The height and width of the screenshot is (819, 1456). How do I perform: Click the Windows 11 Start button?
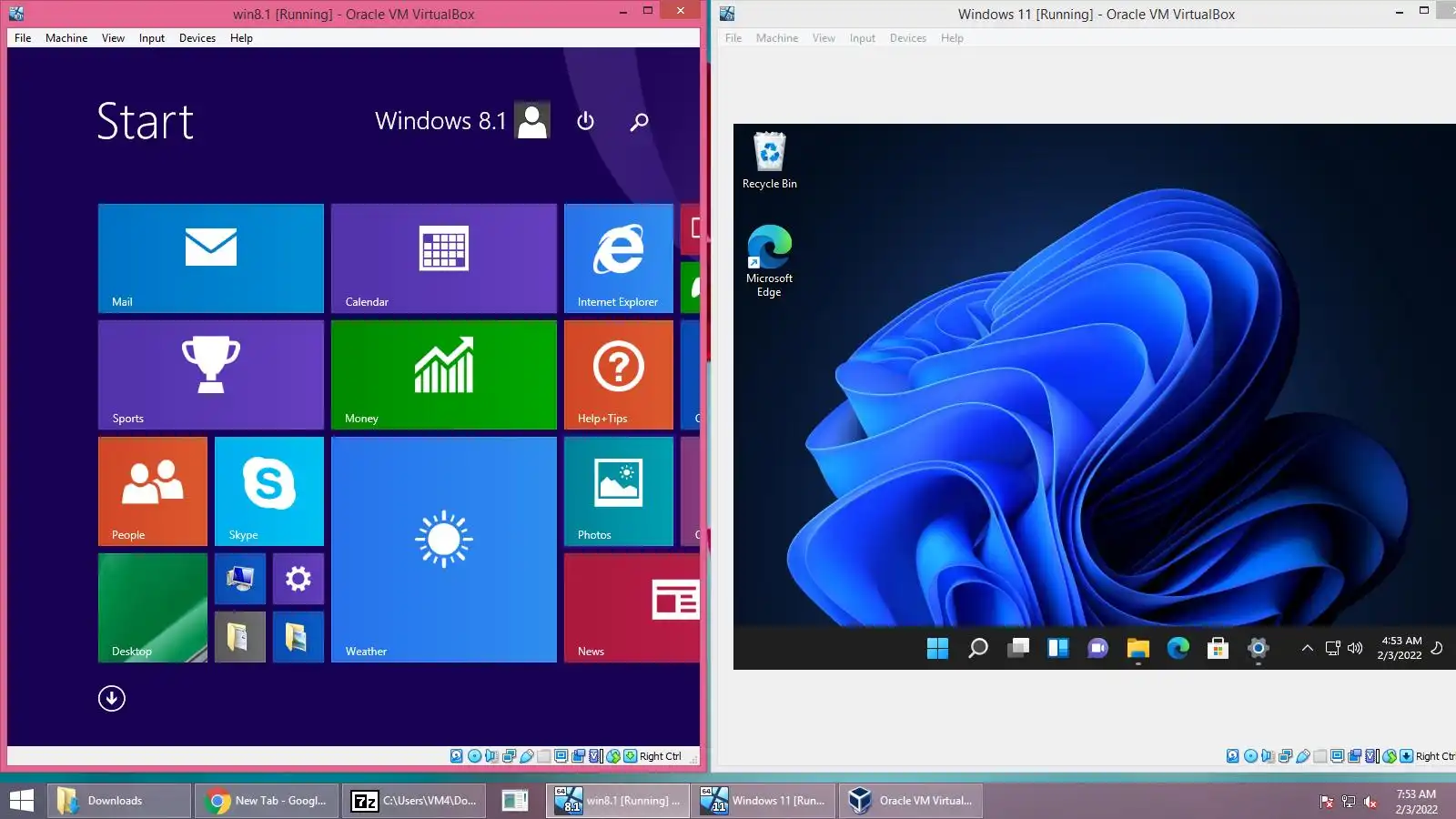coord(937,648)
